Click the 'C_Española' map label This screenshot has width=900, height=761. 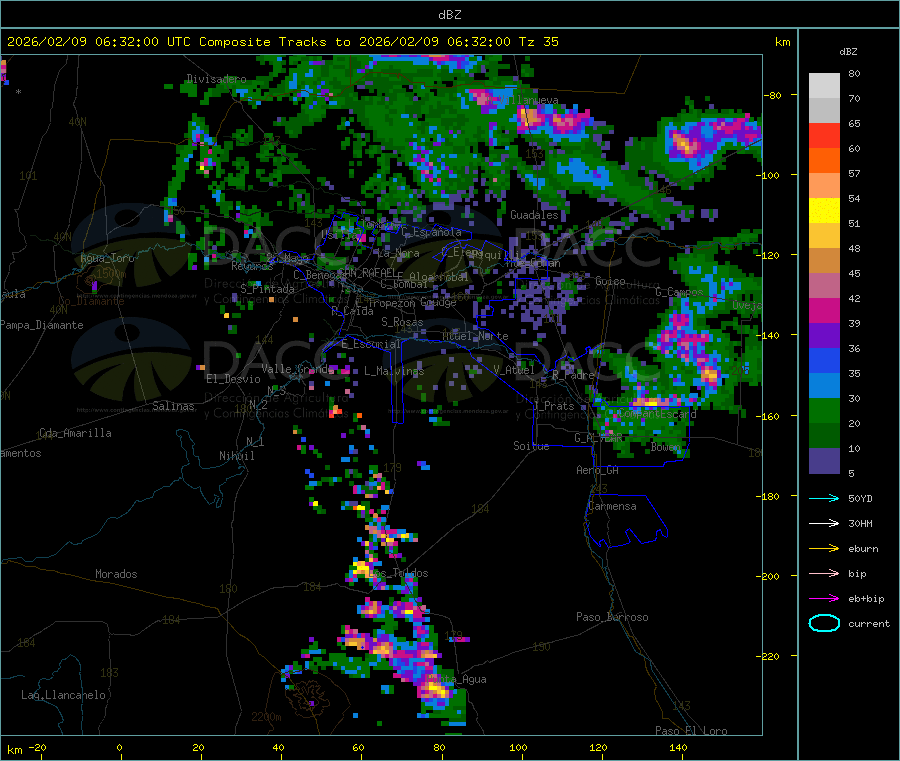431,232
